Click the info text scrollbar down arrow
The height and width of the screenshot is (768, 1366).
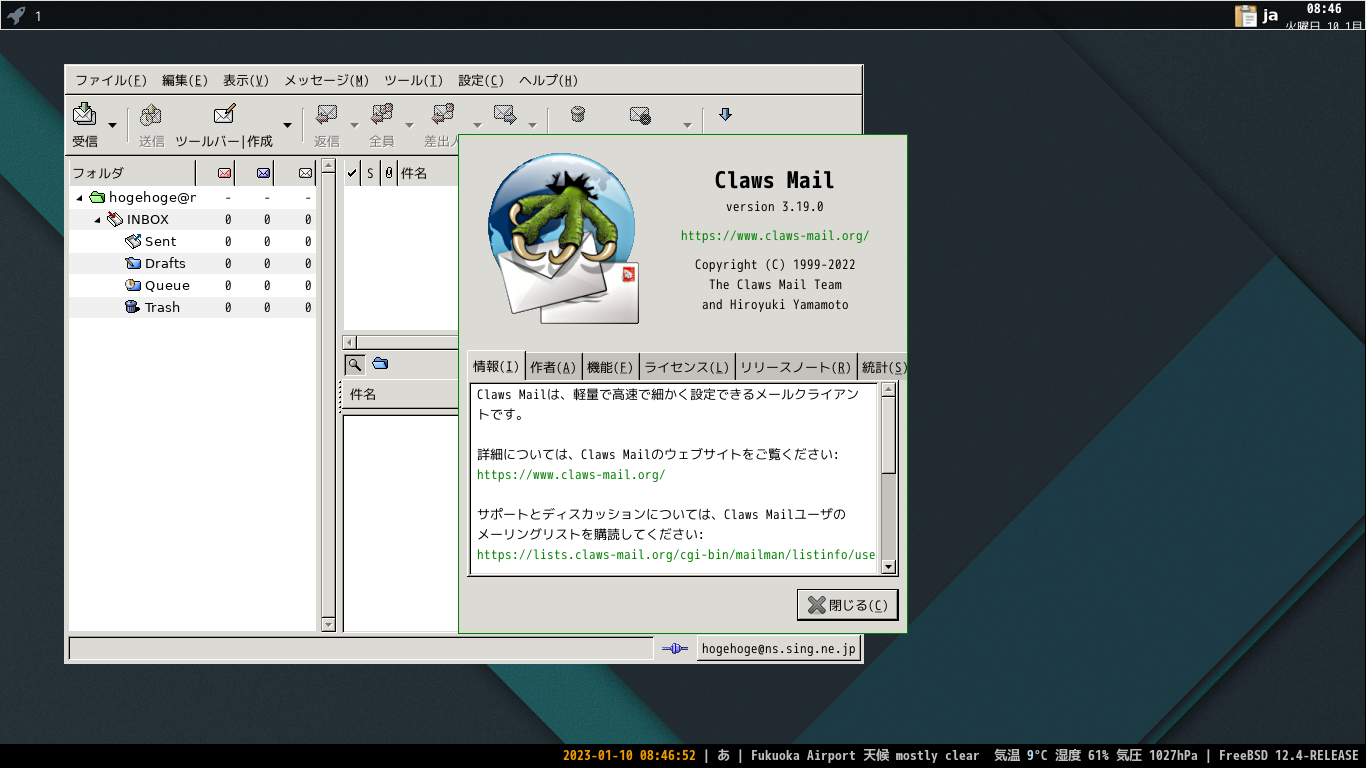coord(888,567)
